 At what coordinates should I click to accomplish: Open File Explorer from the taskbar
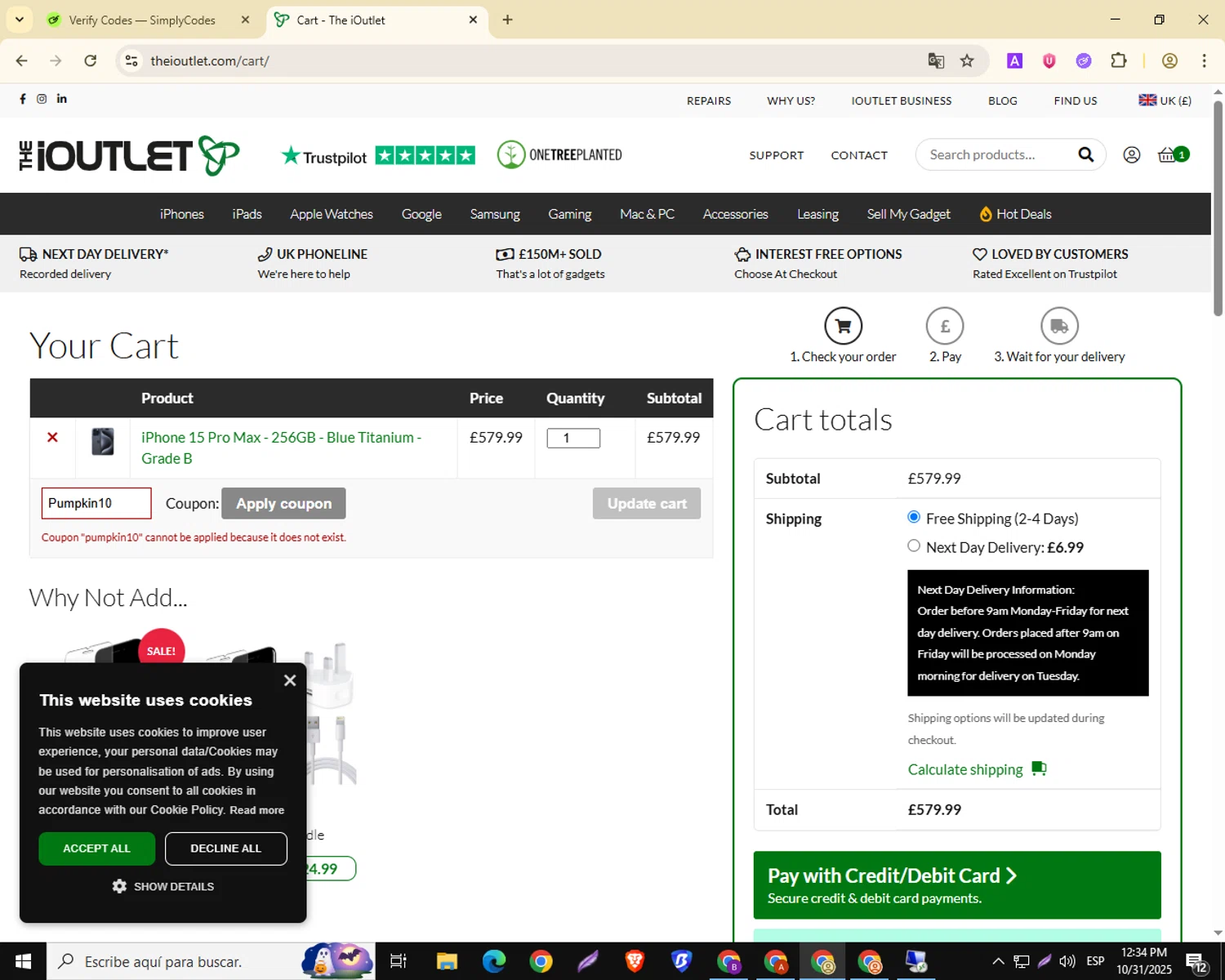point(447,961)
